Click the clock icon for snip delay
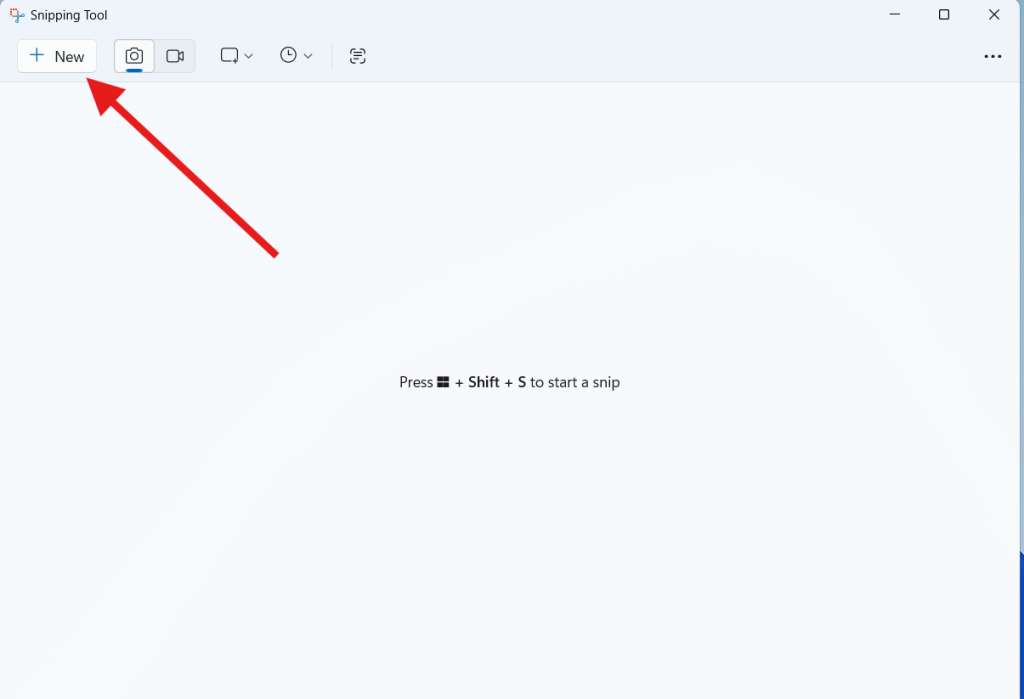Image resolution: width=1024 pixels, height=699 pixels. pyautogui.click(x=289, y=56)
